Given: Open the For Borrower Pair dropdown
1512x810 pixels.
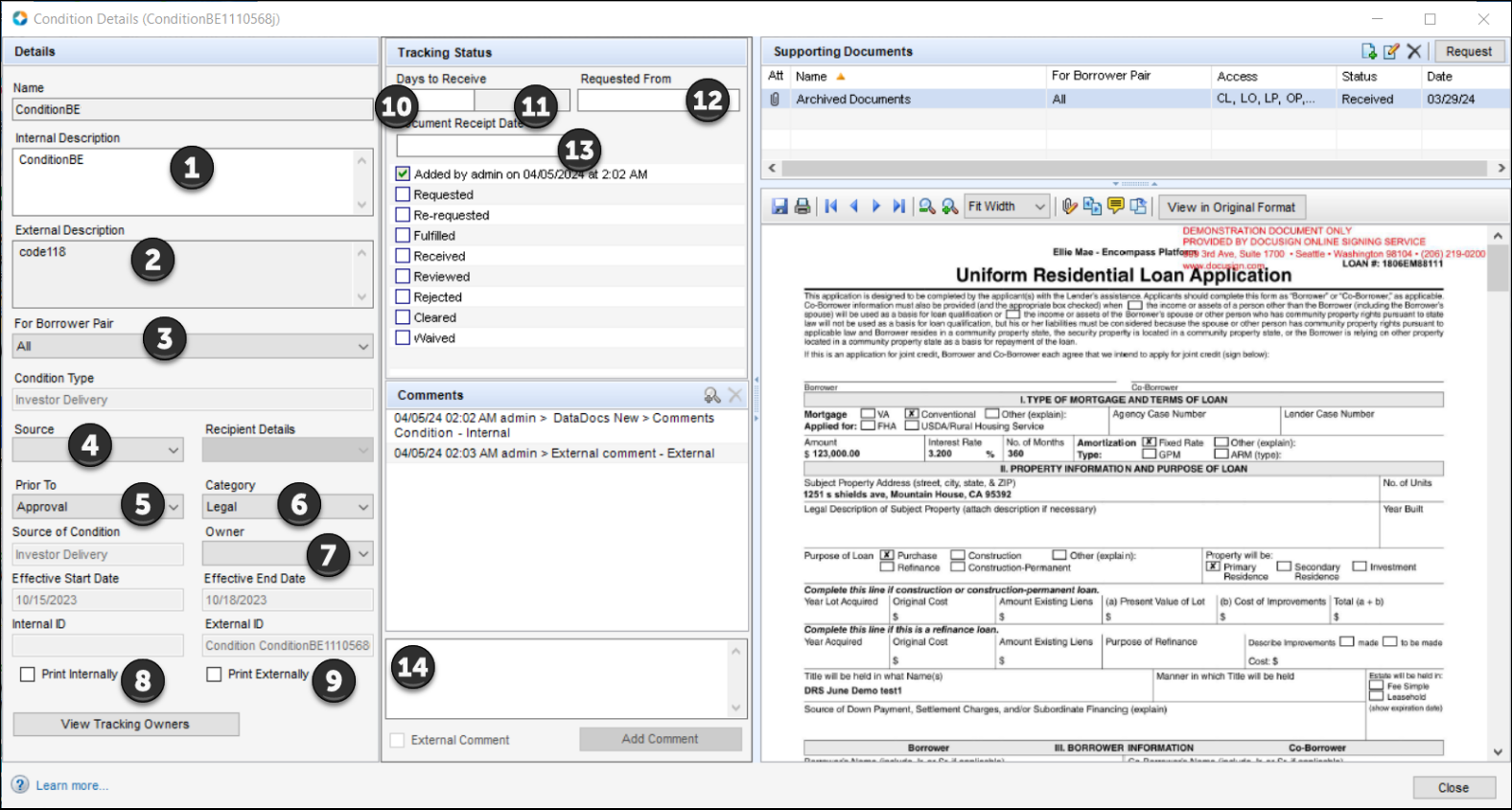Looking at the screenshot, I should click(x=192, y=346).
